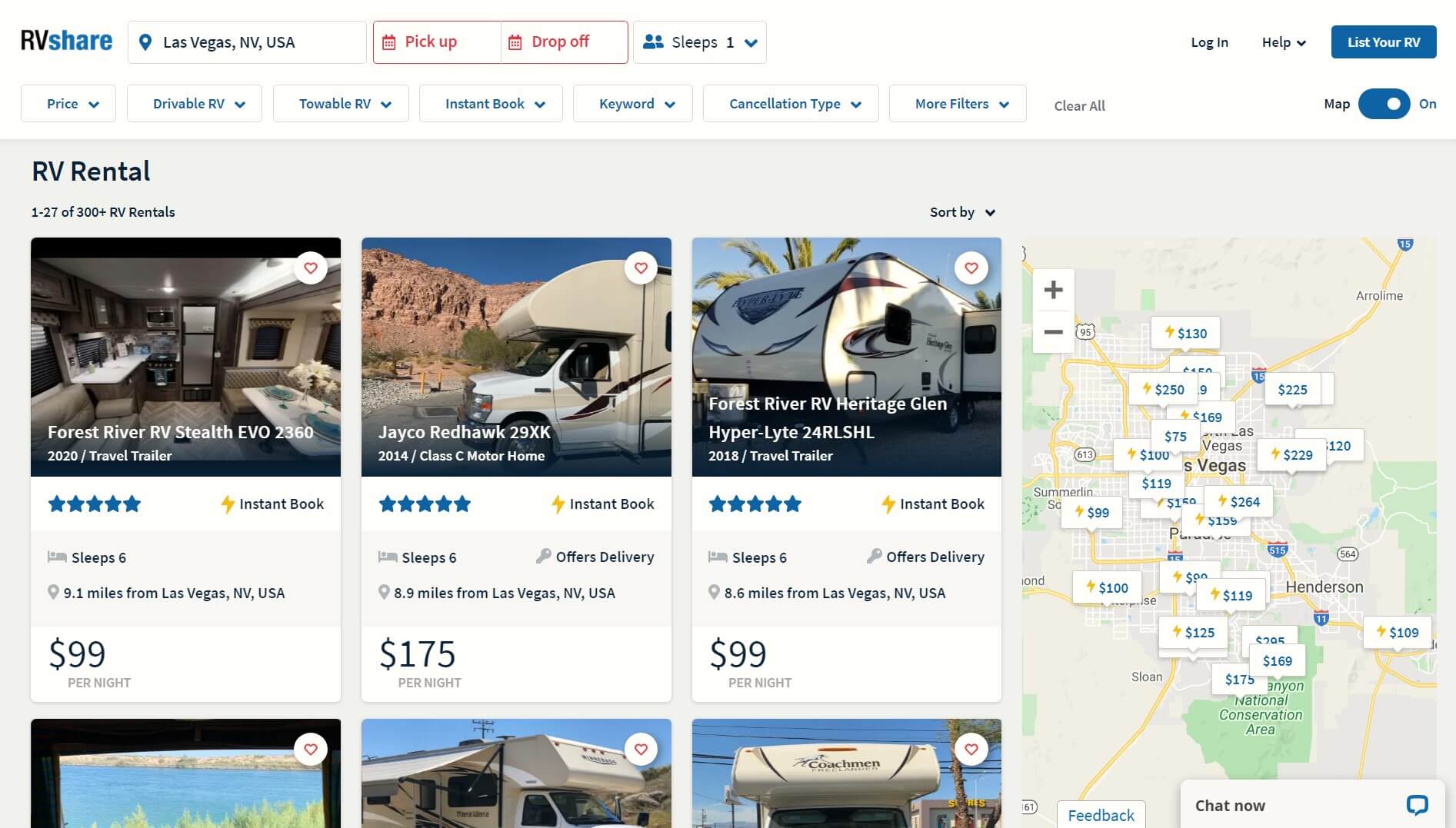Viewport: 1456px width, 828px height.
Task: Open the Cancellation Type dropdown
Action: click(x=791, y=103)
